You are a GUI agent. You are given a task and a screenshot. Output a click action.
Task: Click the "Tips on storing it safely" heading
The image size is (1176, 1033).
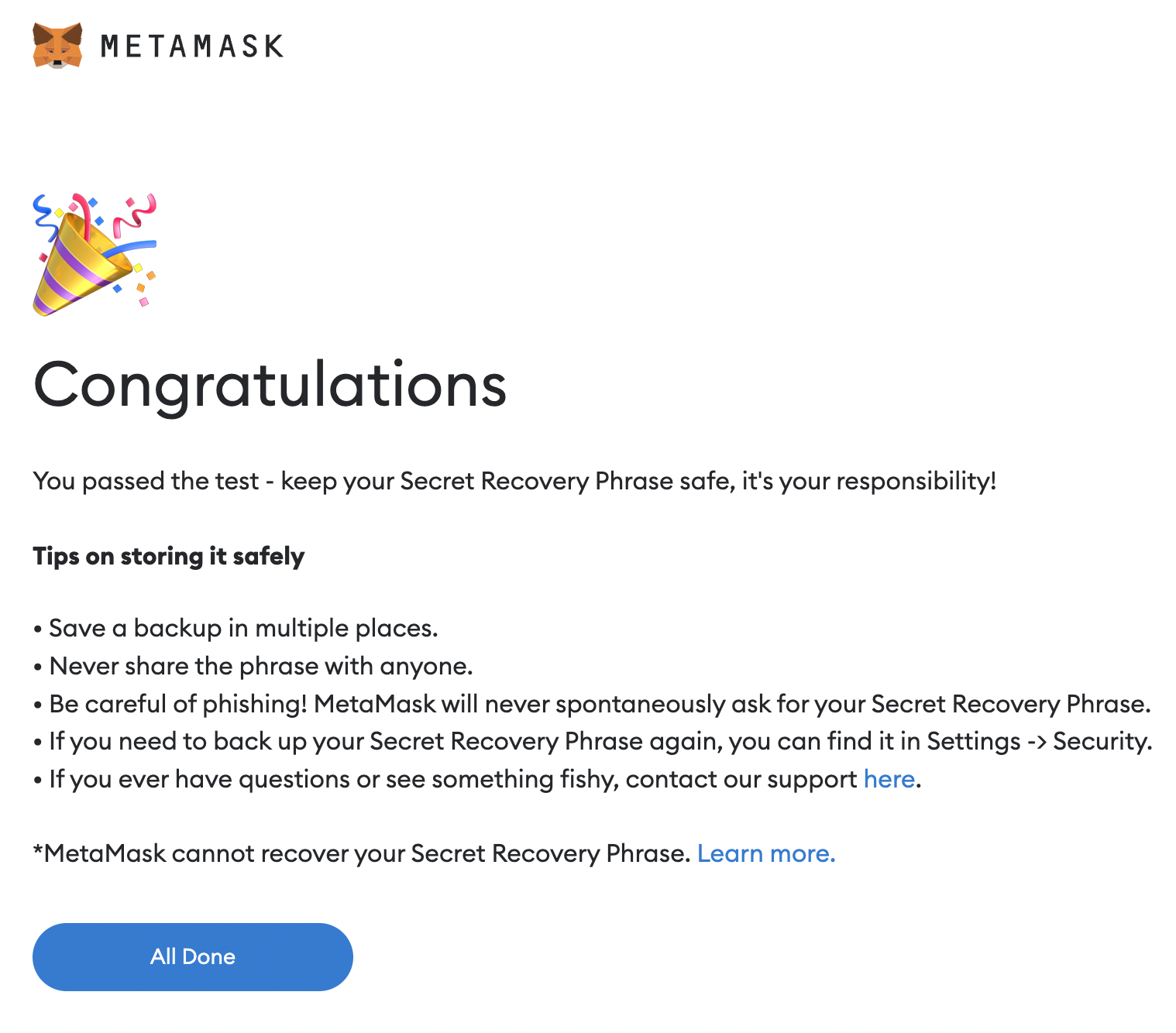pyautogui.click(x=169, y=556)
